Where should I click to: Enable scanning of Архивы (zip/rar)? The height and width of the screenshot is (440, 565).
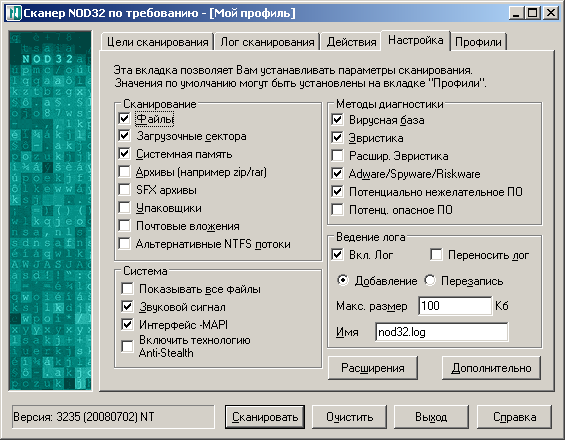tap(124, 172)
